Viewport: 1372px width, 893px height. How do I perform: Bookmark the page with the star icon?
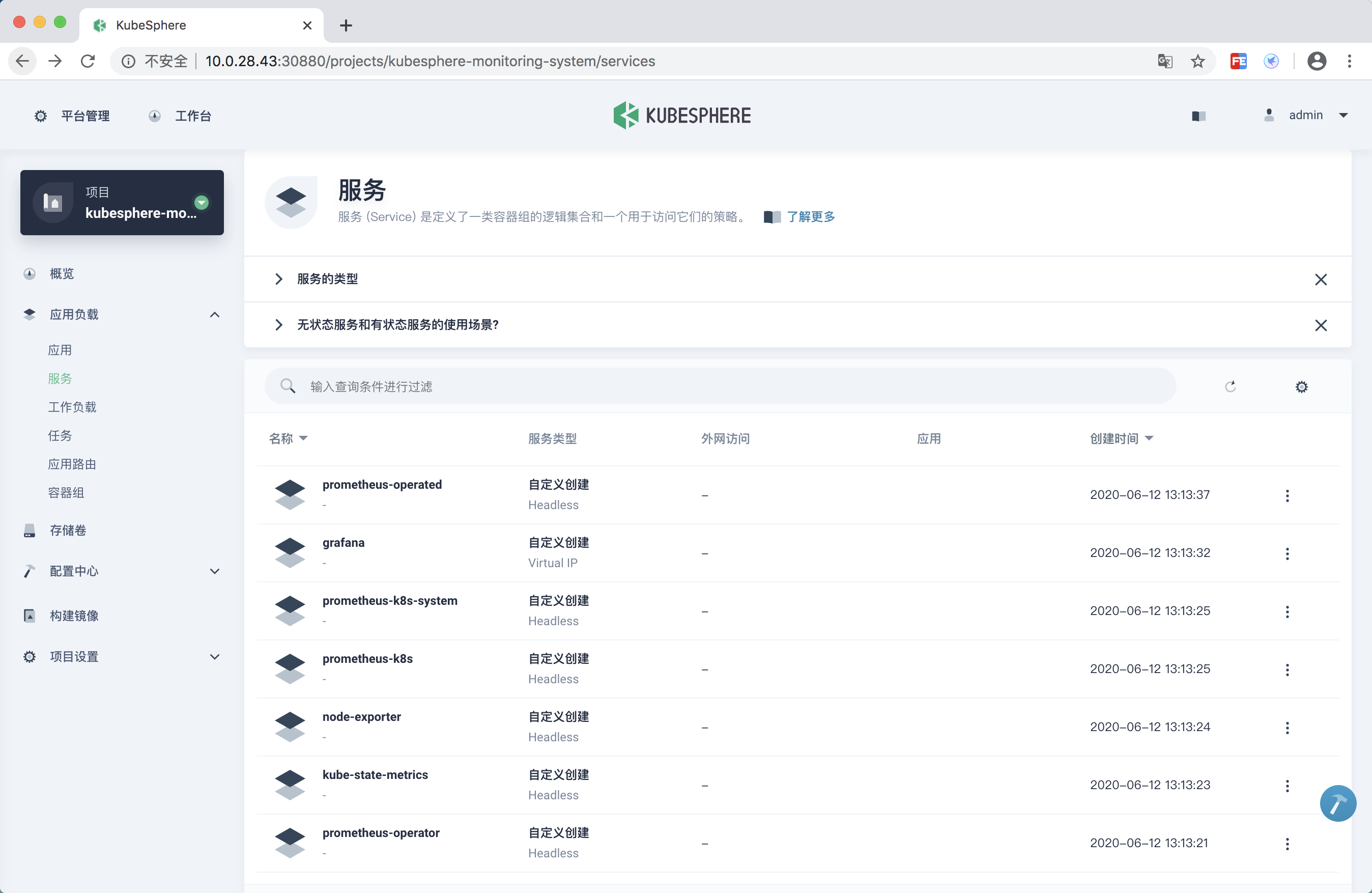pyautogui.click(x=1197, y=61)
